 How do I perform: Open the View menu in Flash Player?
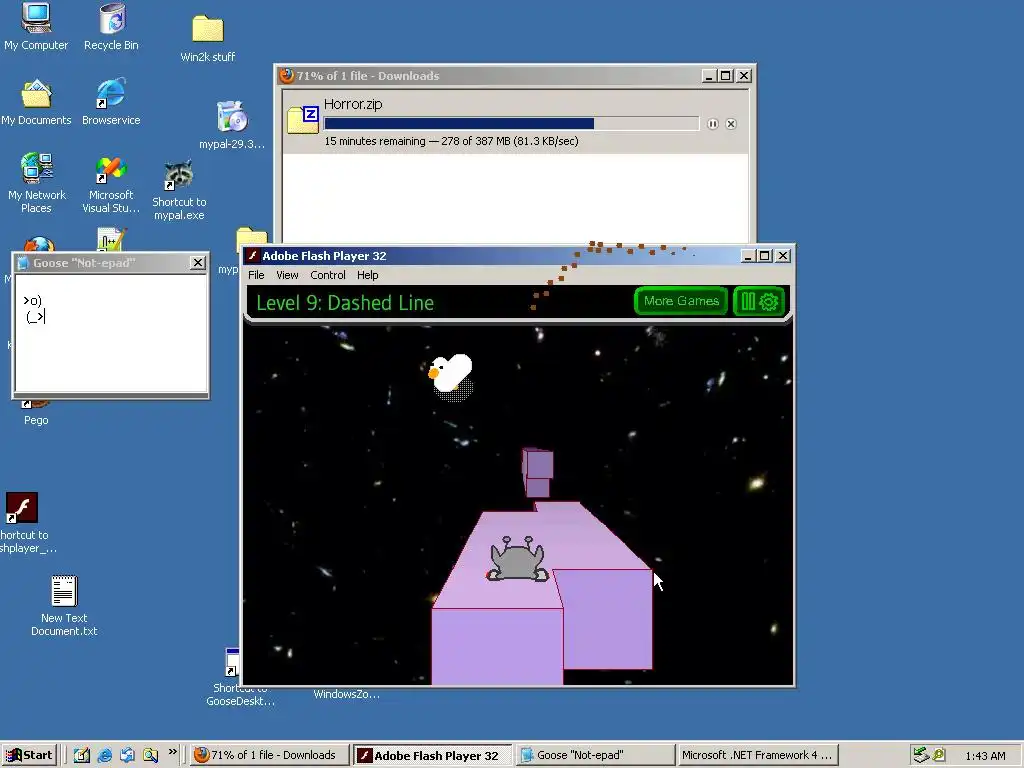[287, 275]
